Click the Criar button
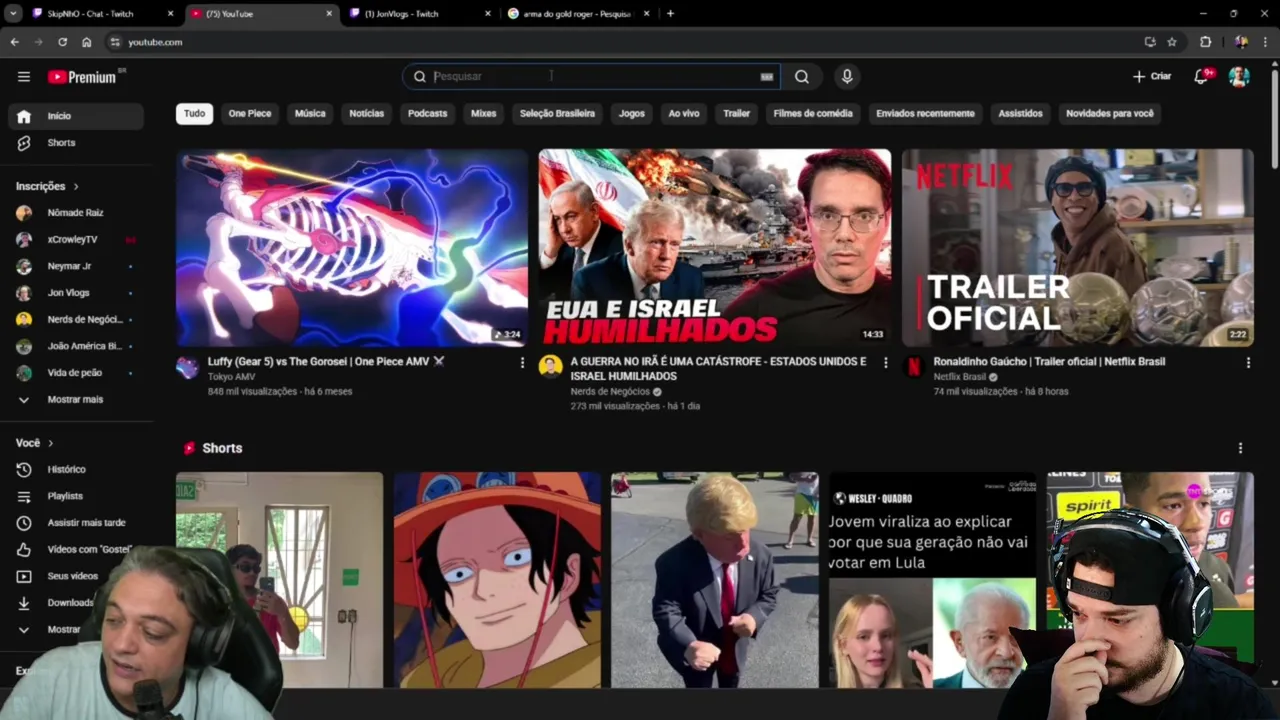This screenshot has height=720, width=1280. pos(1152,76)
